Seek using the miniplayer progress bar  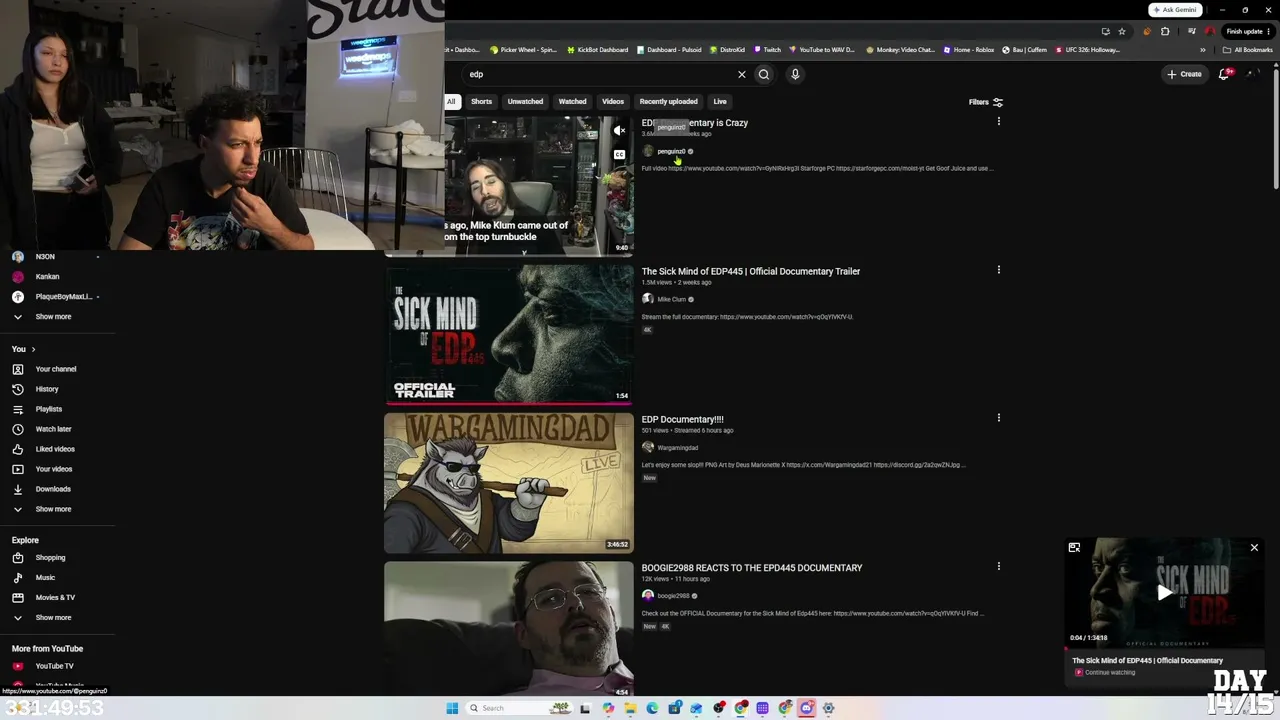click(x=1164, y=648)
